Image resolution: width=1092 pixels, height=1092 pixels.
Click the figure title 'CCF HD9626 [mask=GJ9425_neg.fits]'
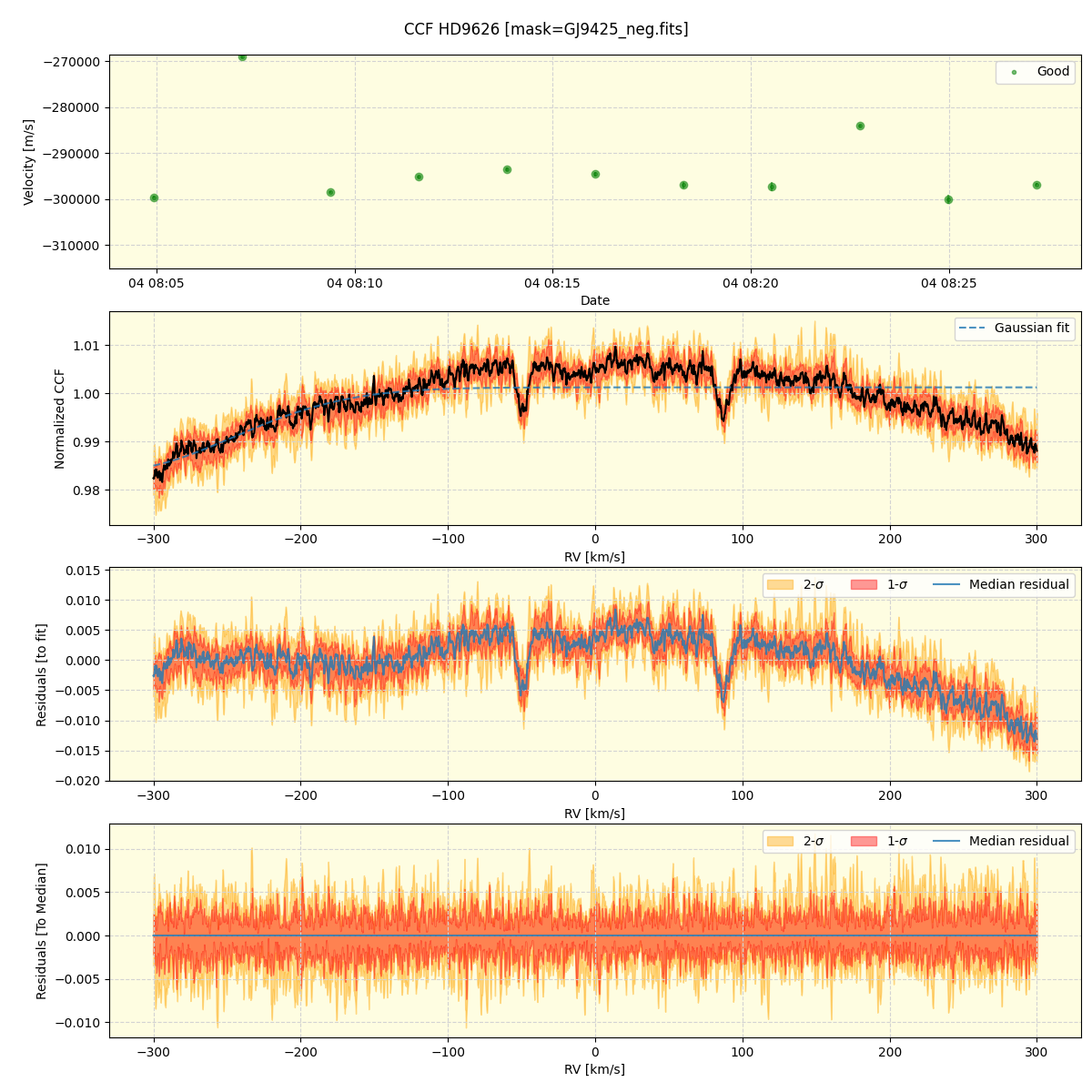(x=546, y=29)
